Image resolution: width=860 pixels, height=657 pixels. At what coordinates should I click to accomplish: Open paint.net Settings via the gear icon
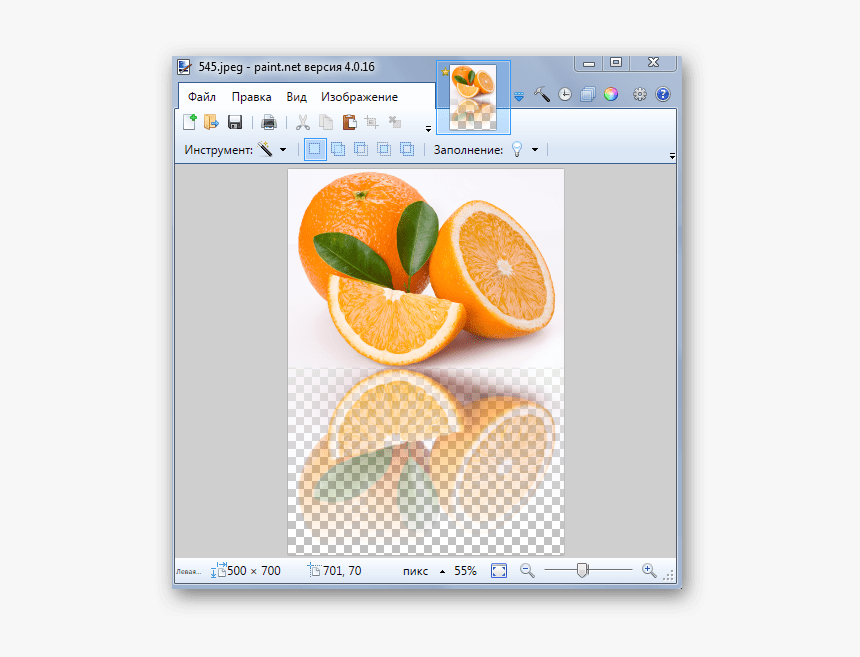(x=638, y=94)
